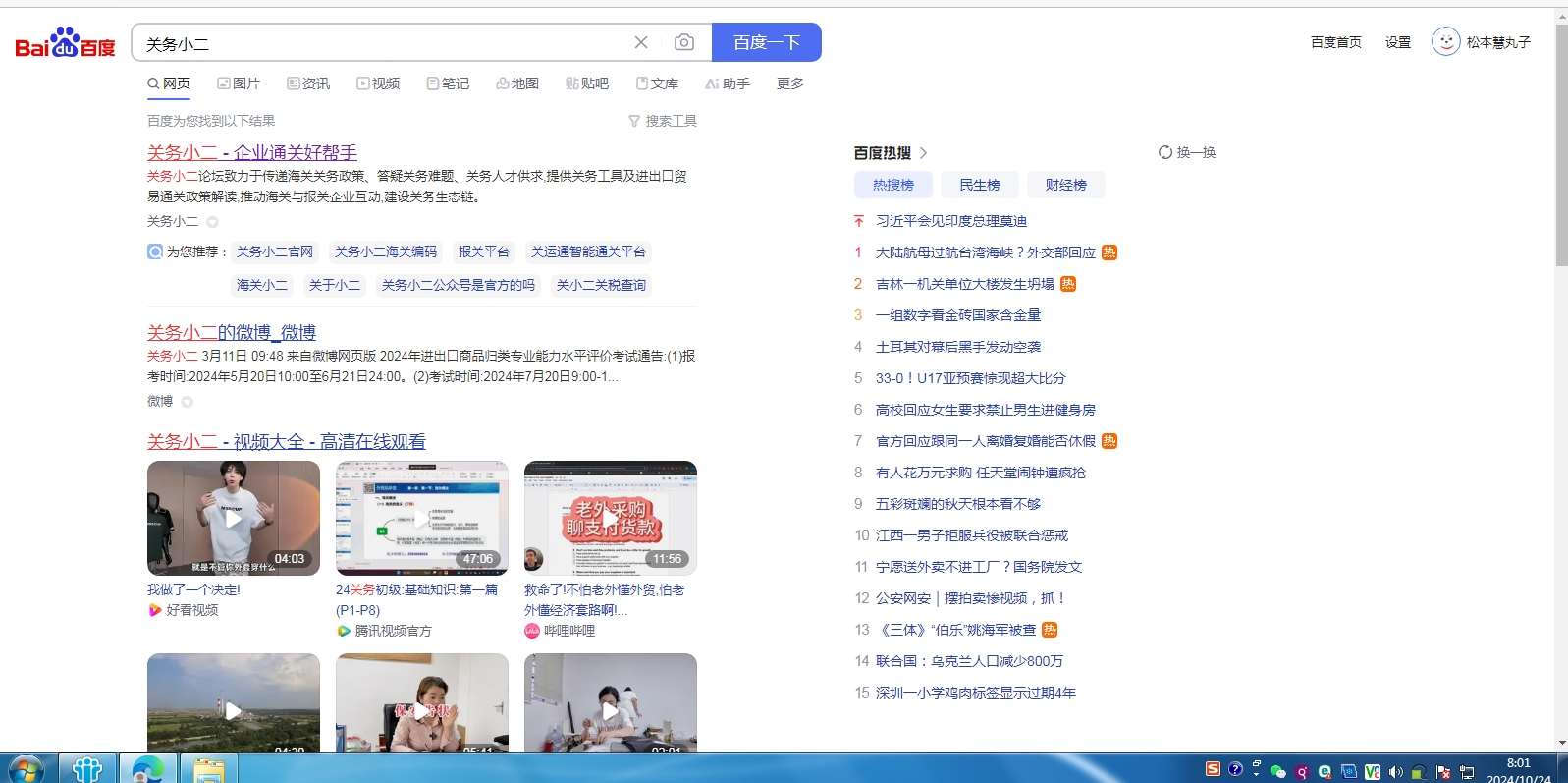Click Sogou input method tray icon
The width and height of the screenshot is (1568, 783).
[1214, 769]
